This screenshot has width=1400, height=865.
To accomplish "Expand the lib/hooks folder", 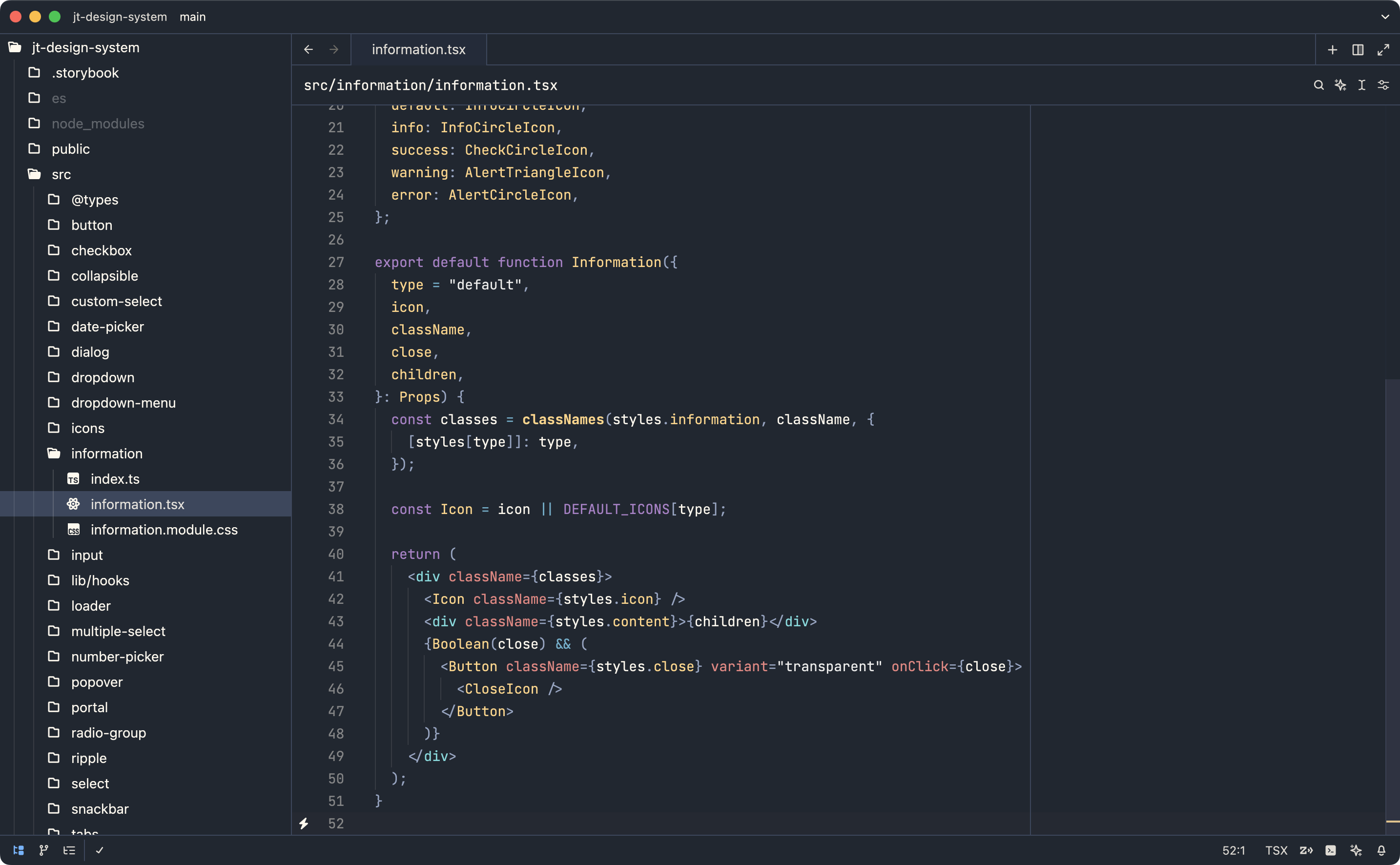I will coord(146,580).
